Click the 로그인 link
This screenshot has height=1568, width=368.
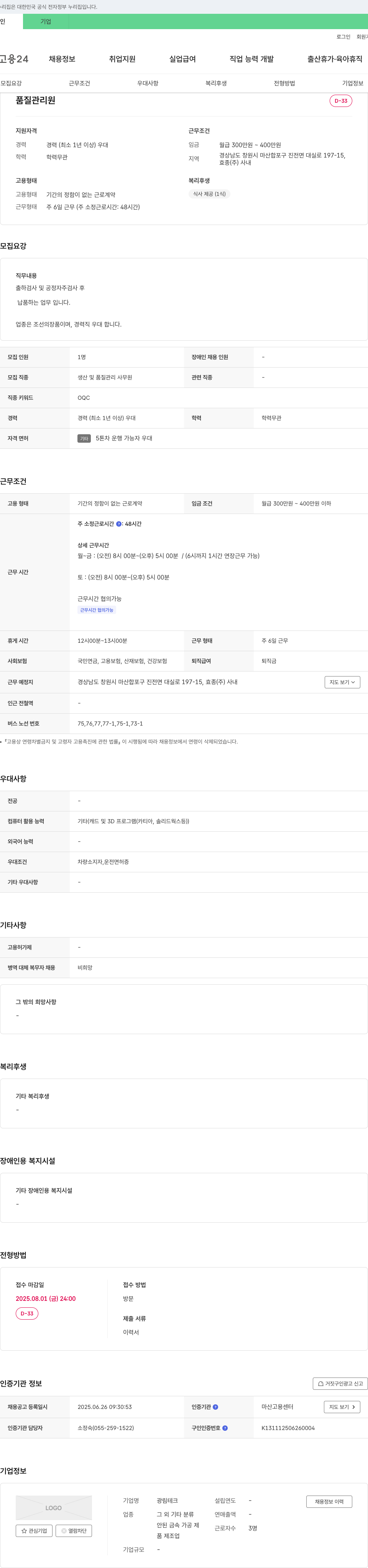[x=343, y=37]
